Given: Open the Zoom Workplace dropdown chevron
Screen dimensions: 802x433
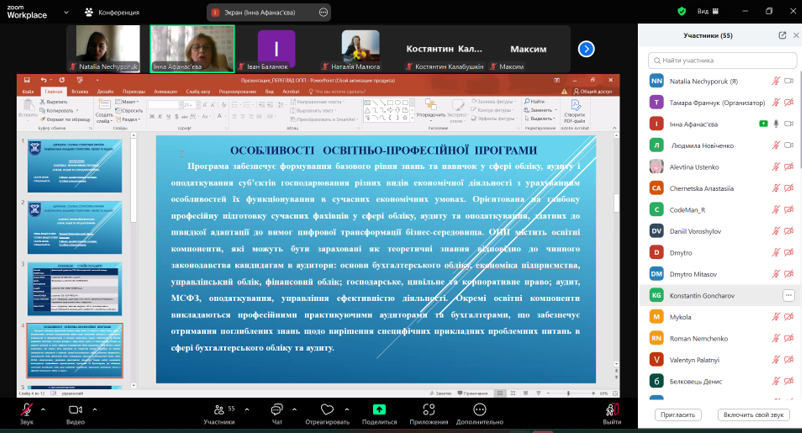Looking at the screenshot, I should [67, 12].
